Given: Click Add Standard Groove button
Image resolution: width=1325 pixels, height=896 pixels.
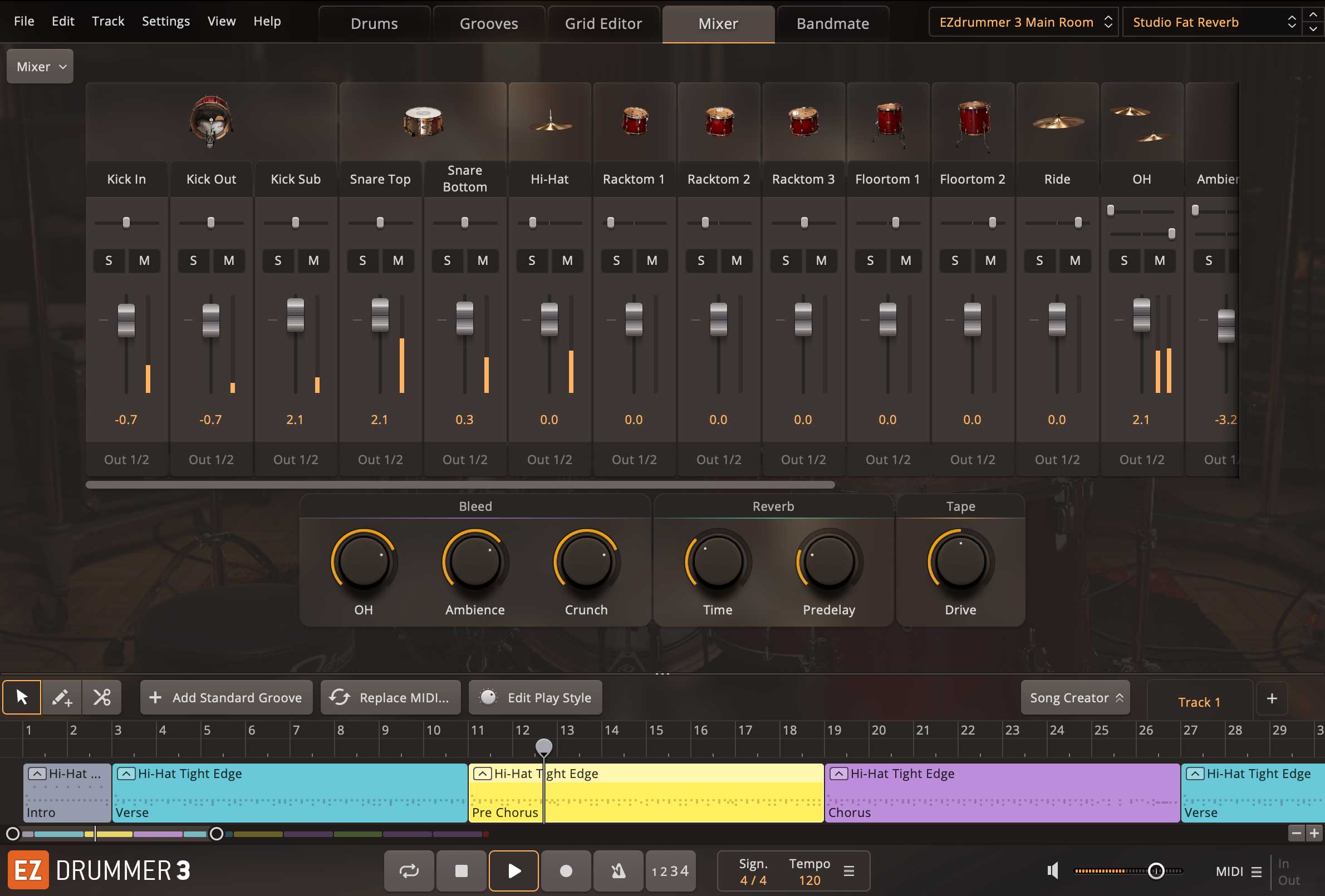Looking at the screenshot, I should click(x=227, y=698).
